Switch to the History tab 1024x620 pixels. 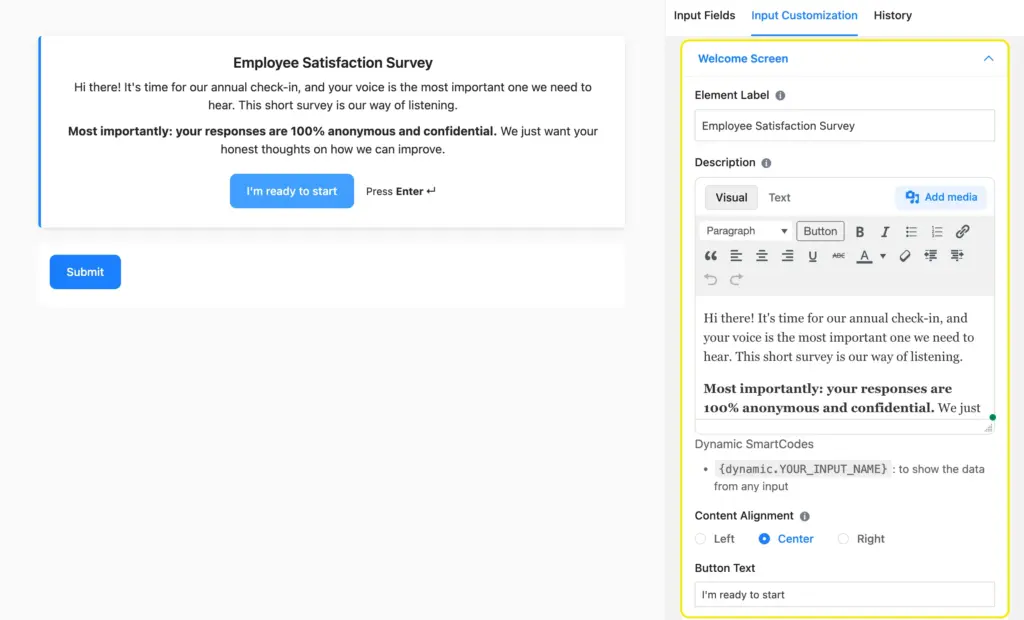point(892,16)
